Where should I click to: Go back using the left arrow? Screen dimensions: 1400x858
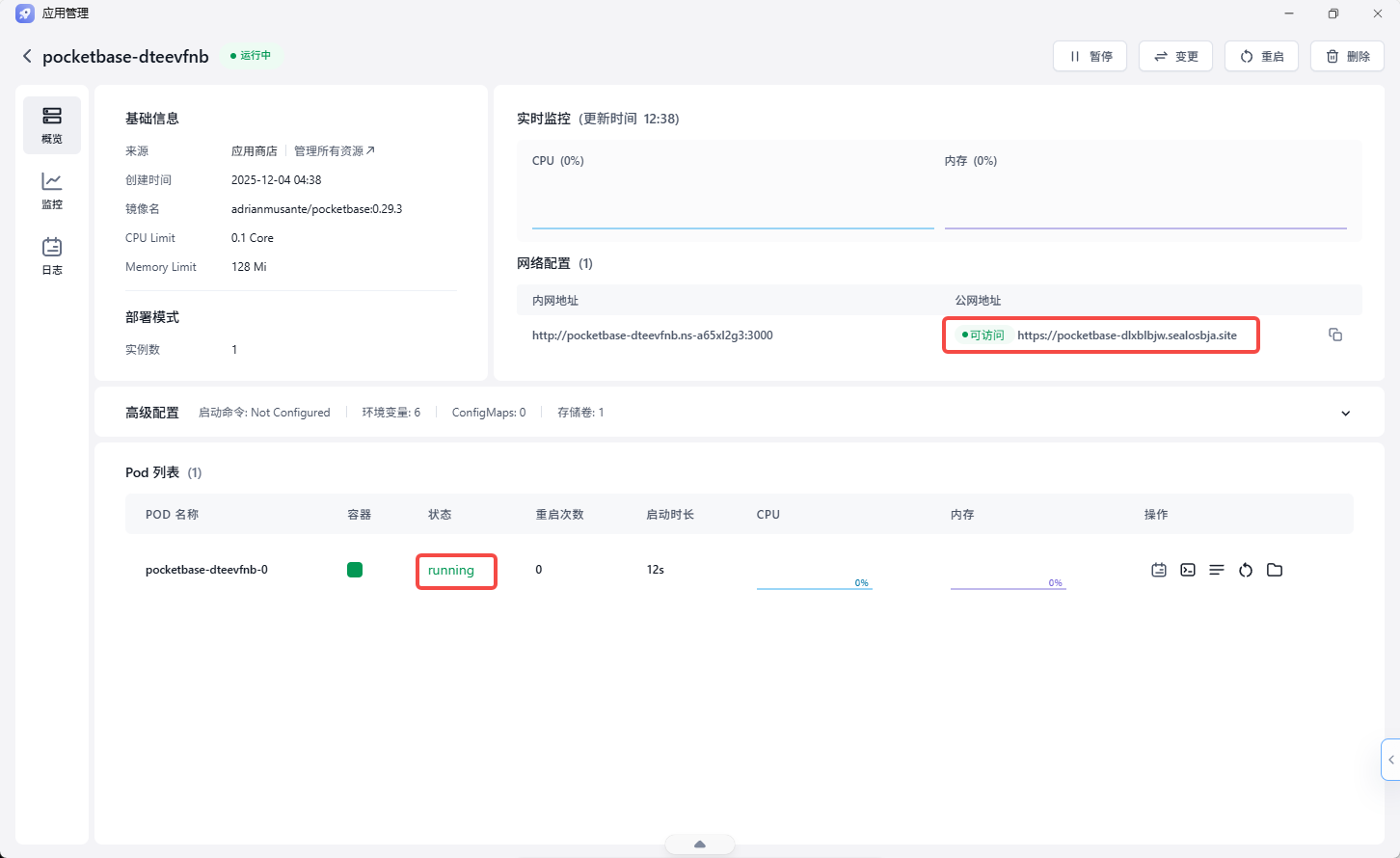click(x=27, y=56)
